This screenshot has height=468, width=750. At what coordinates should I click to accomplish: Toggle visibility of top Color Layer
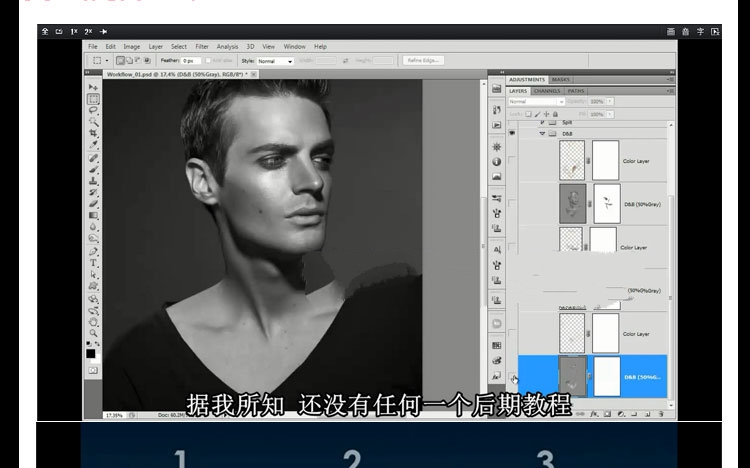point(512,161)
